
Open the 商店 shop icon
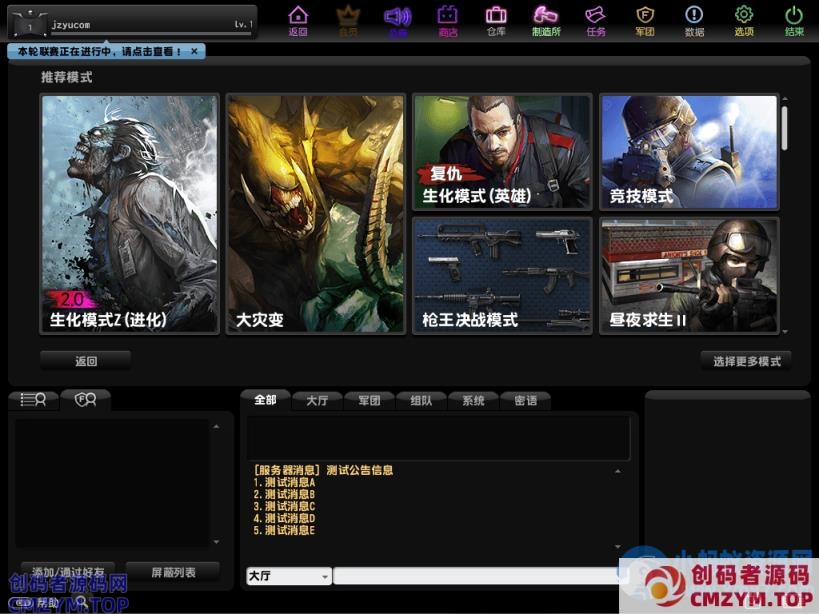tap(447, 20)
